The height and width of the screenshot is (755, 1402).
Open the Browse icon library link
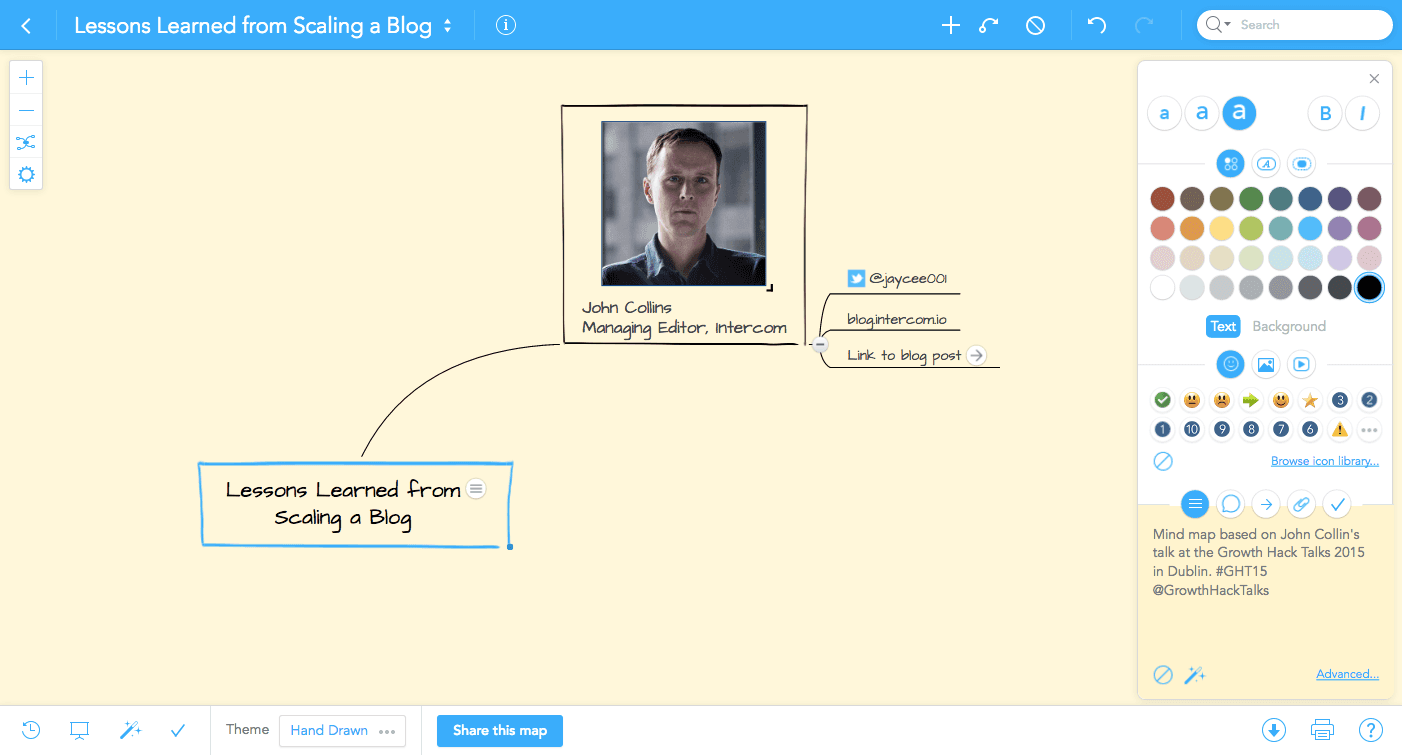[x=1324, y=461]
